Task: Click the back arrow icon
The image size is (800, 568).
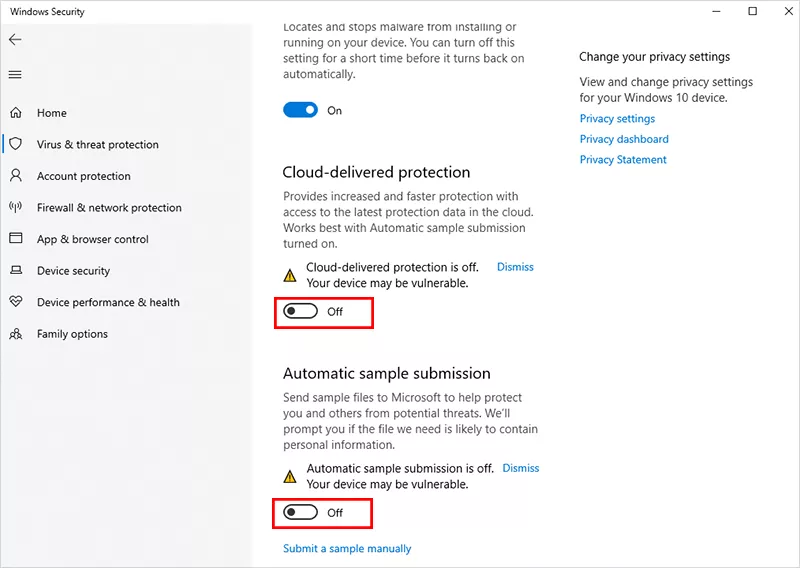Action: click(x=15, y=40)
